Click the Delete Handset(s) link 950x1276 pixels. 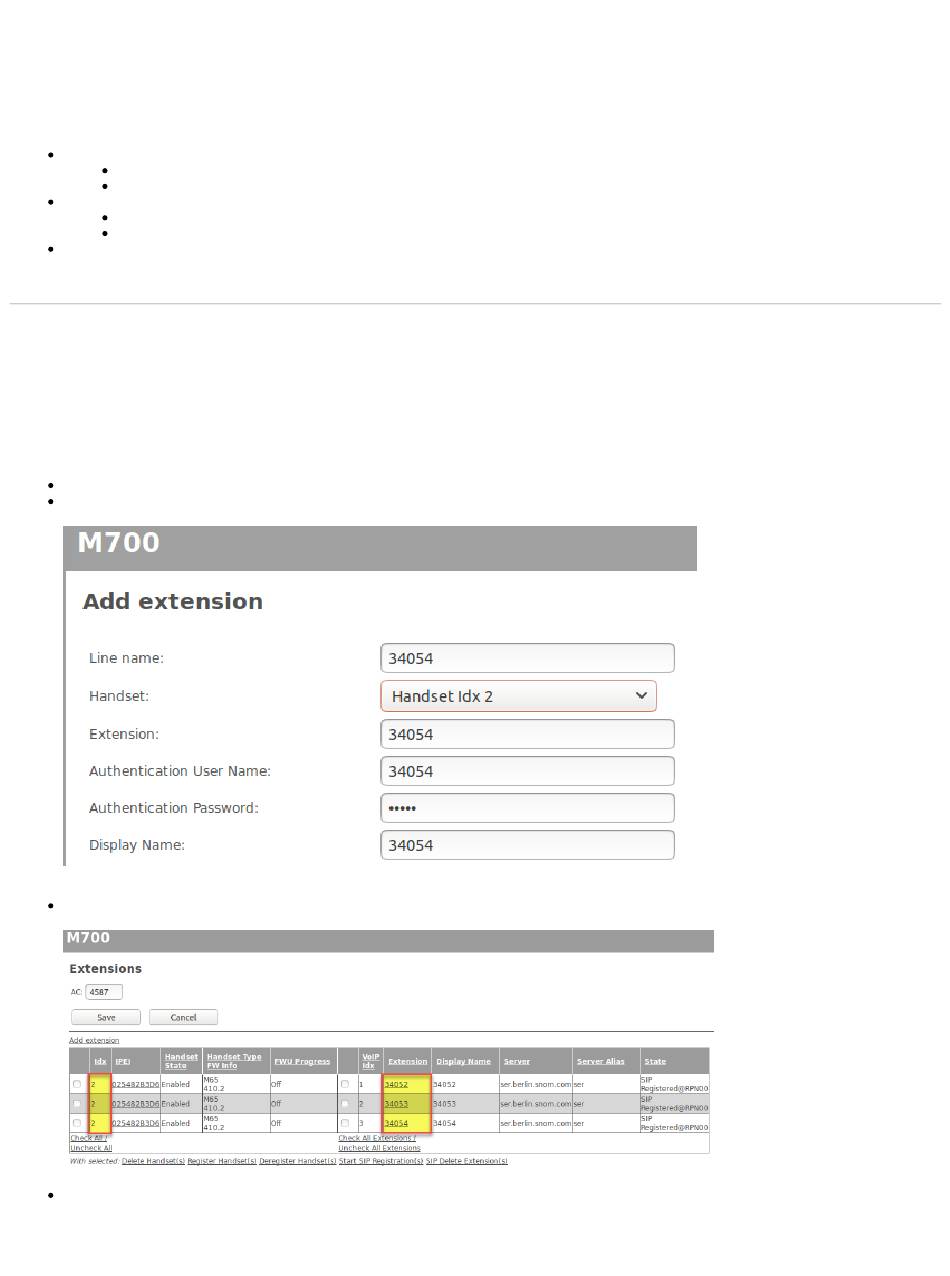point(153,1161)
